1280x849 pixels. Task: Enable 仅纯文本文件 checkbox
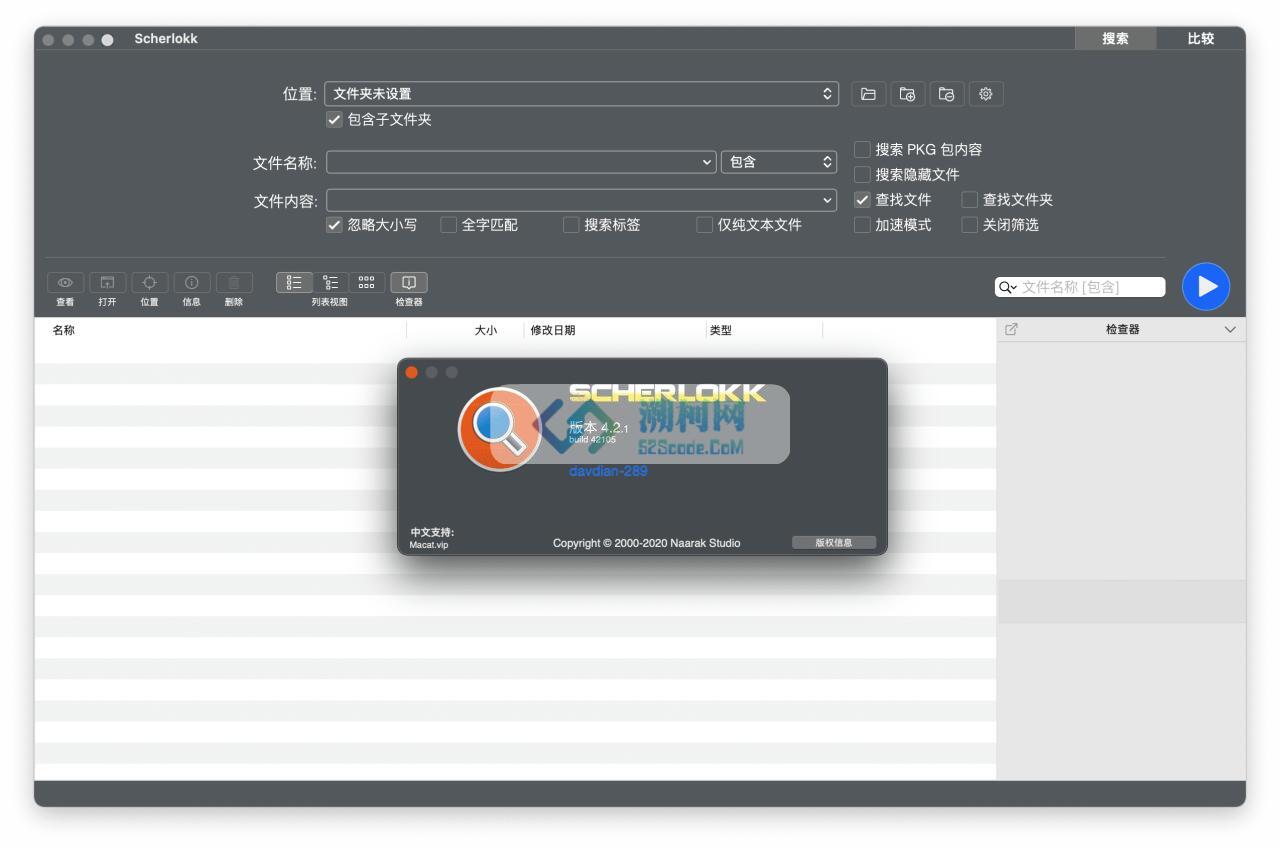[x=705, y=225]
